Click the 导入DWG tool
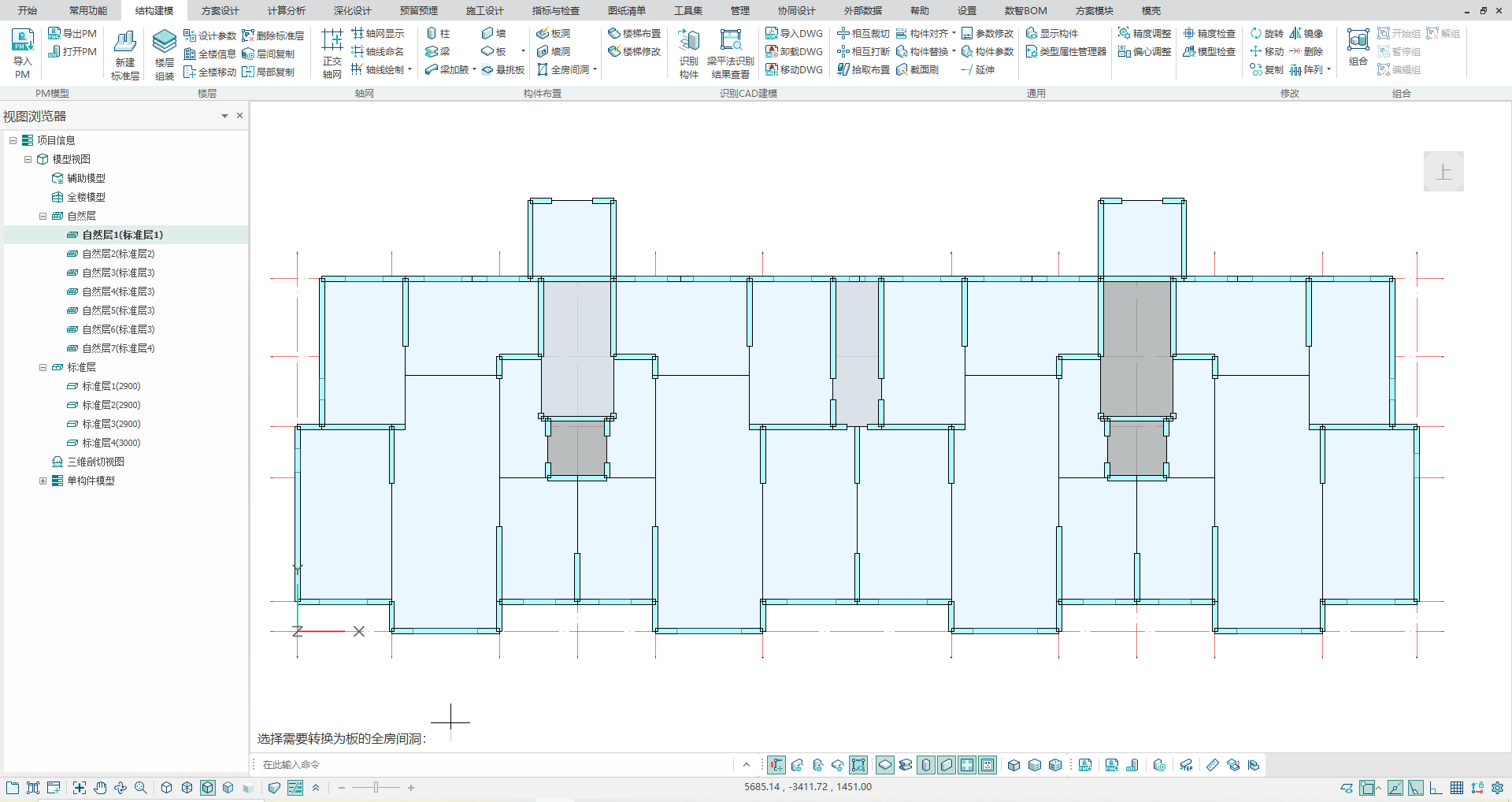The width and height of the screenshot is (1512, 802). click(794, 33)
